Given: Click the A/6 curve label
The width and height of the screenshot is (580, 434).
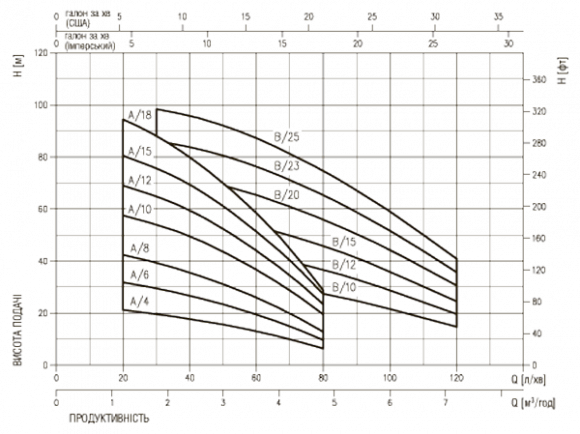Looking at the screenshot, I should click(139, 275).
